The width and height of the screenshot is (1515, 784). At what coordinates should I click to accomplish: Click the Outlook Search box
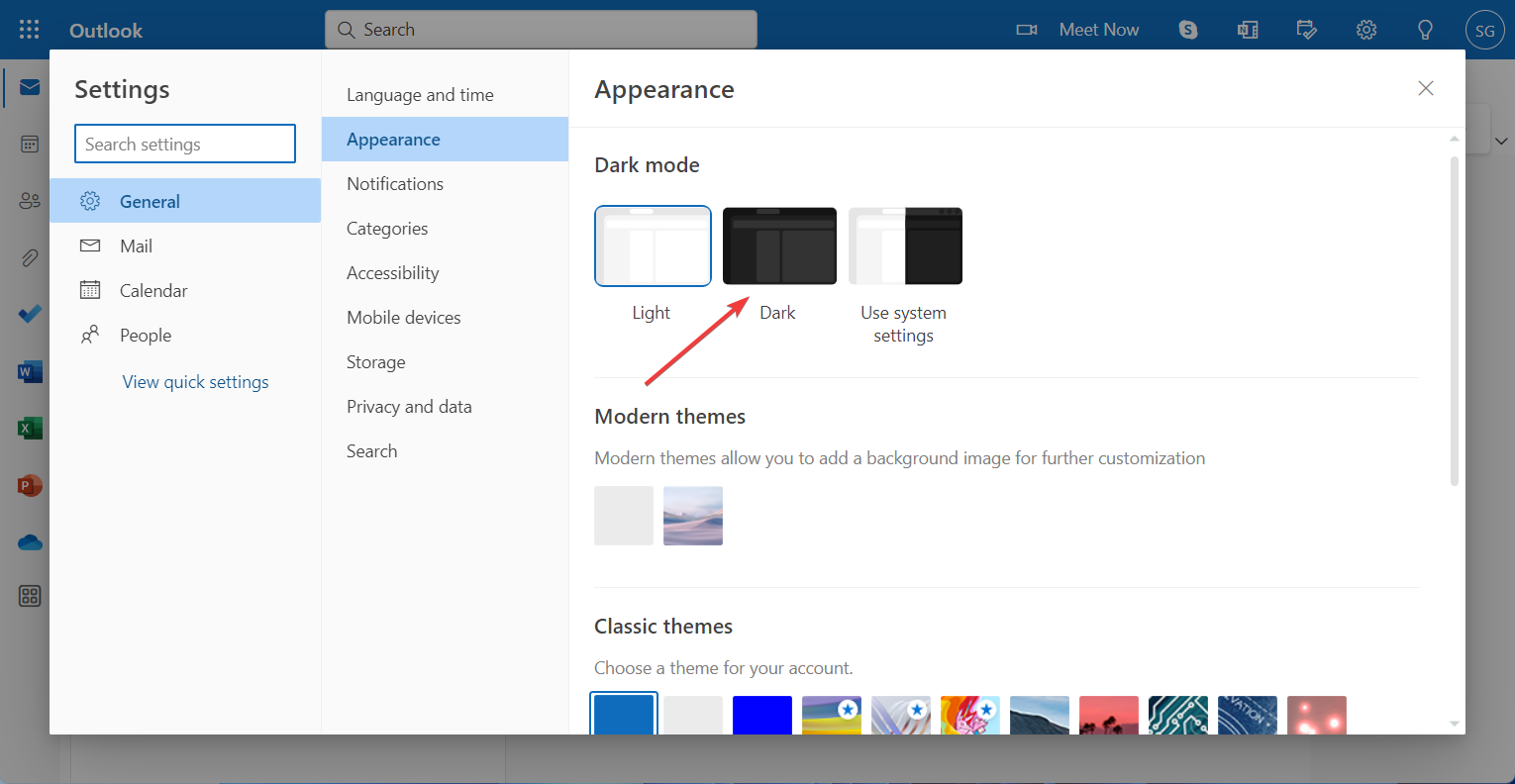coord(541,30)
